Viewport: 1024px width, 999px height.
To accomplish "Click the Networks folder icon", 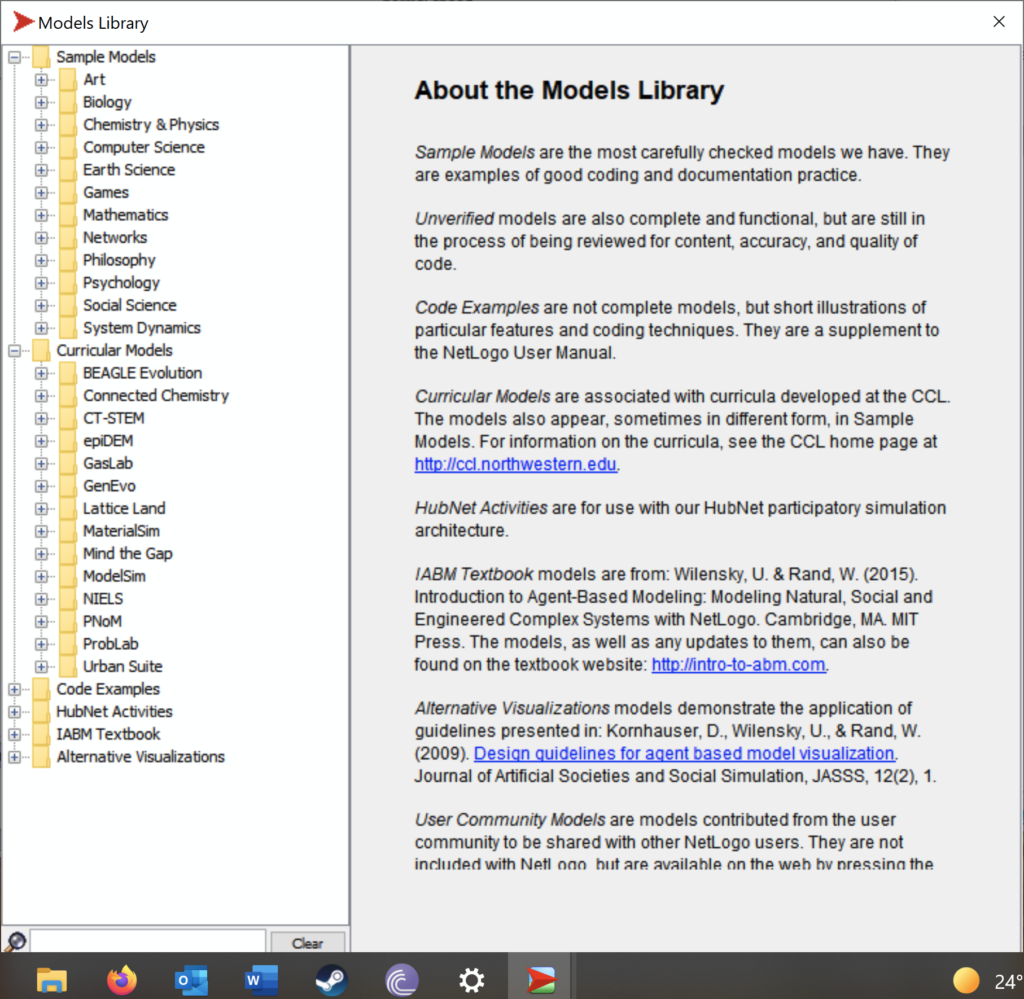I will 68,238.
